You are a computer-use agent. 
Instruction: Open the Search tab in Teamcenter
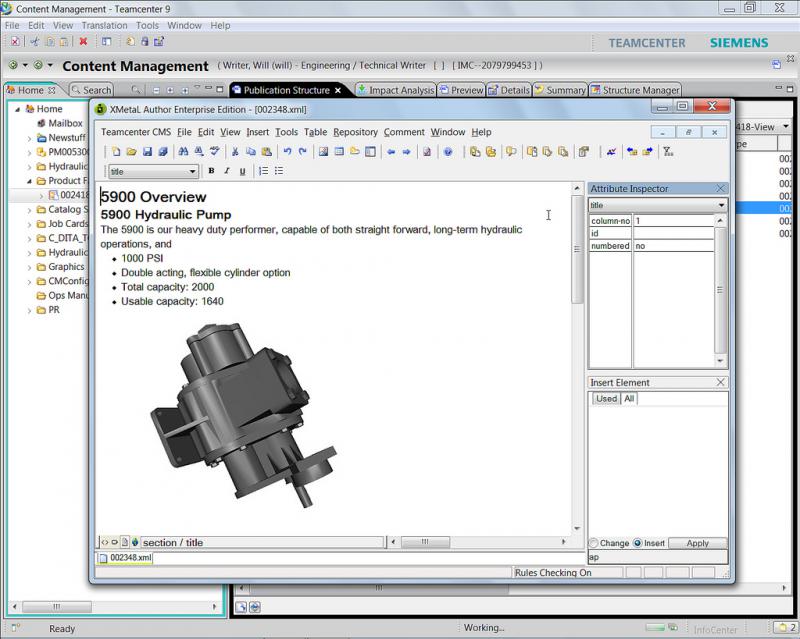(x=91, y=90)
